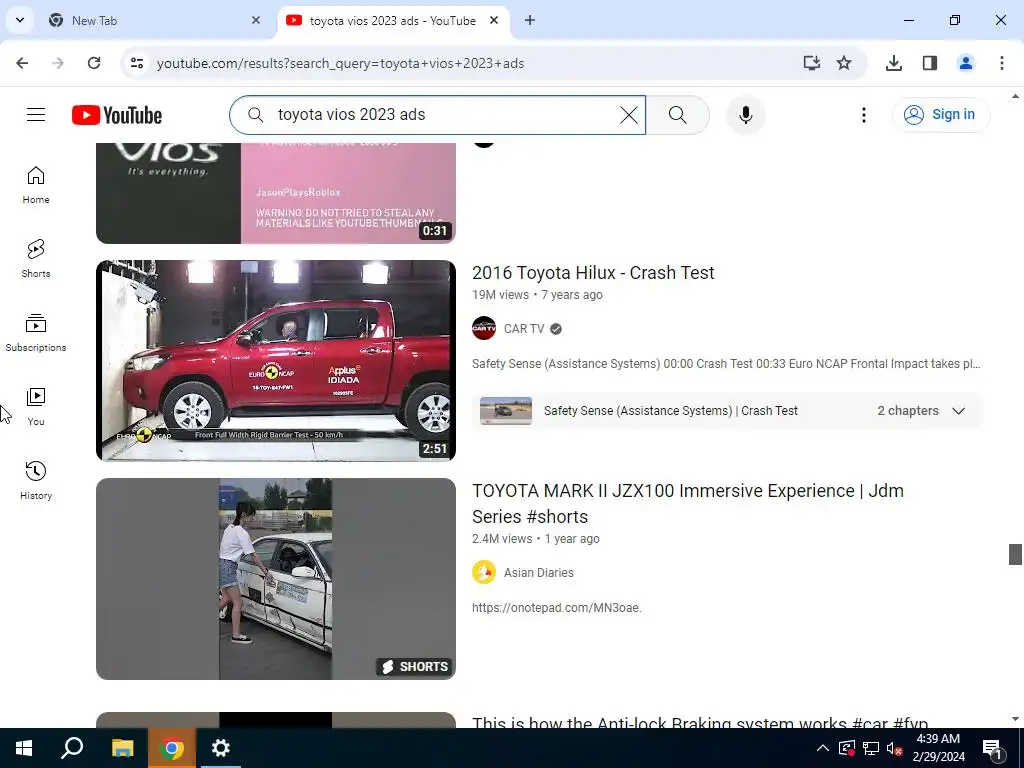
Task: Open a new browser tab
Action: coord(530,20)
